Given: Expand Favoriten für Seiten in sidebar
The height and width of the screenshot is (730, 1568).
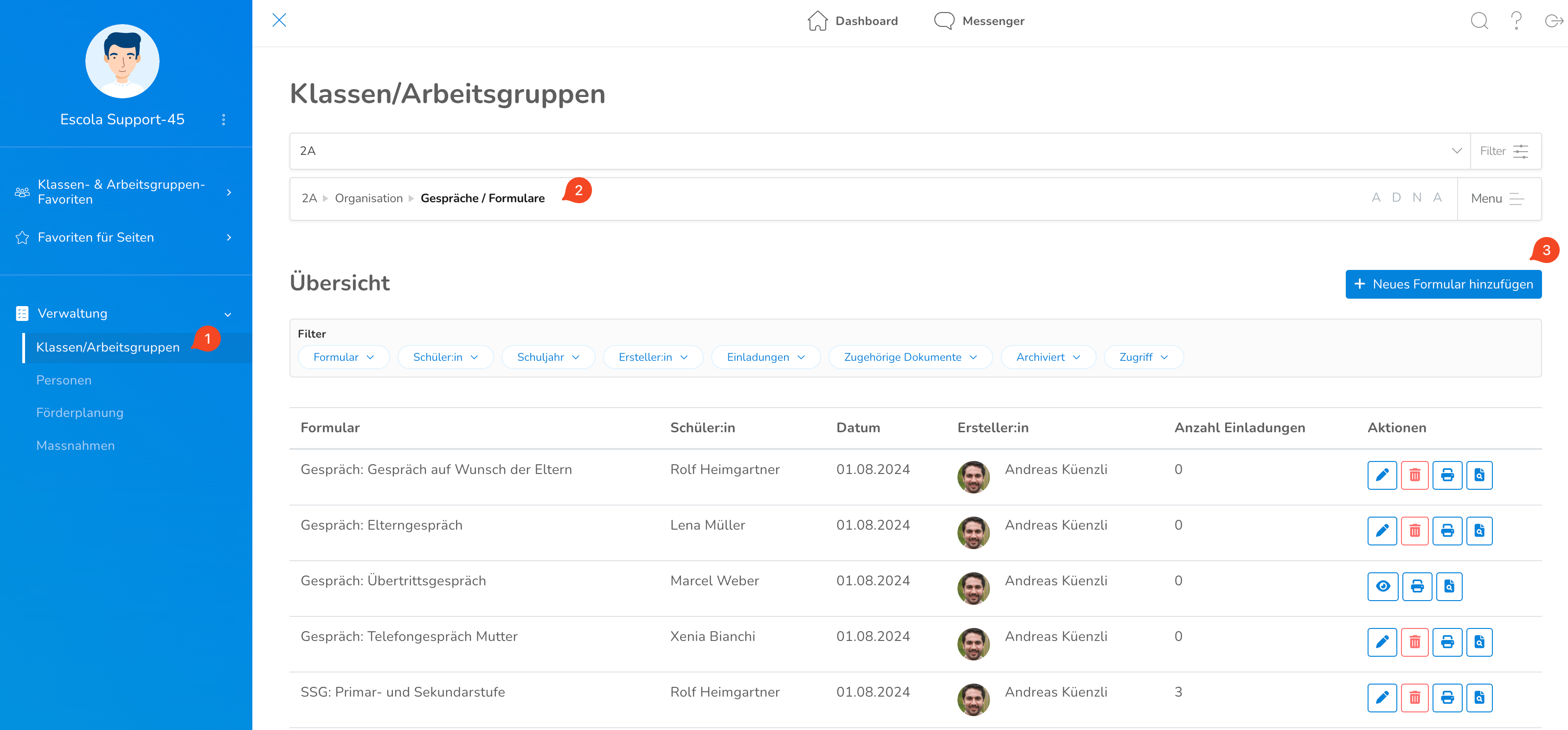Looking at the screenshot, I should coord(229,237).
